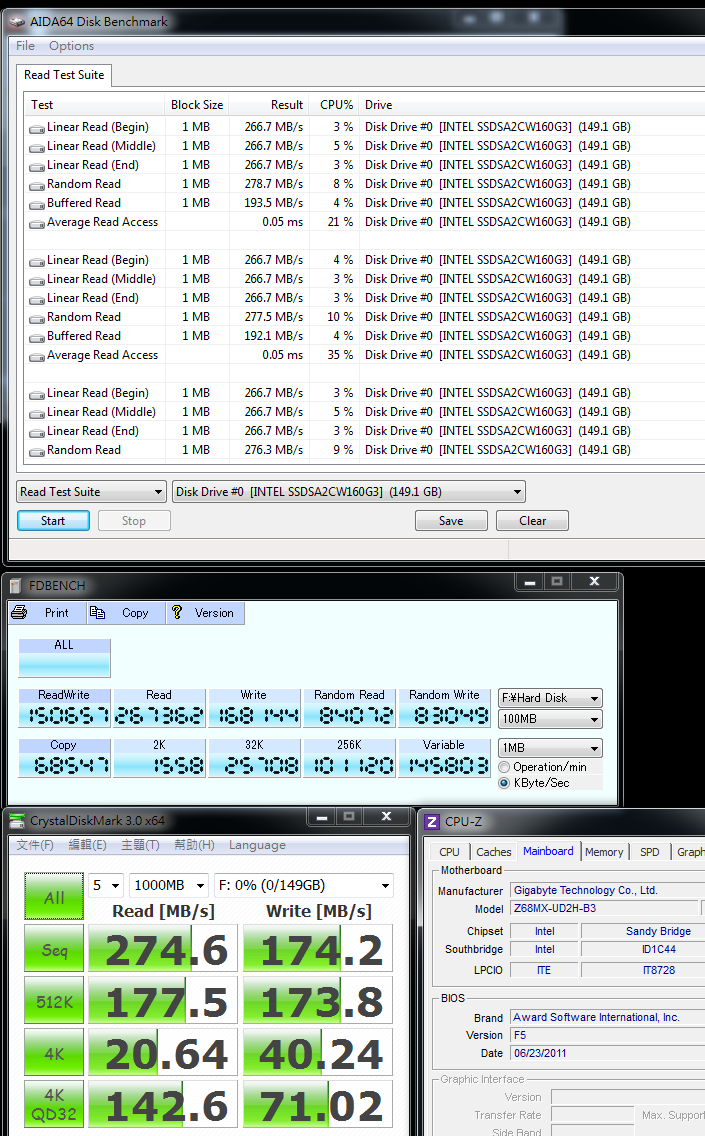Click the AIDA64 Disk Benchmark title icon

point(17,22)
